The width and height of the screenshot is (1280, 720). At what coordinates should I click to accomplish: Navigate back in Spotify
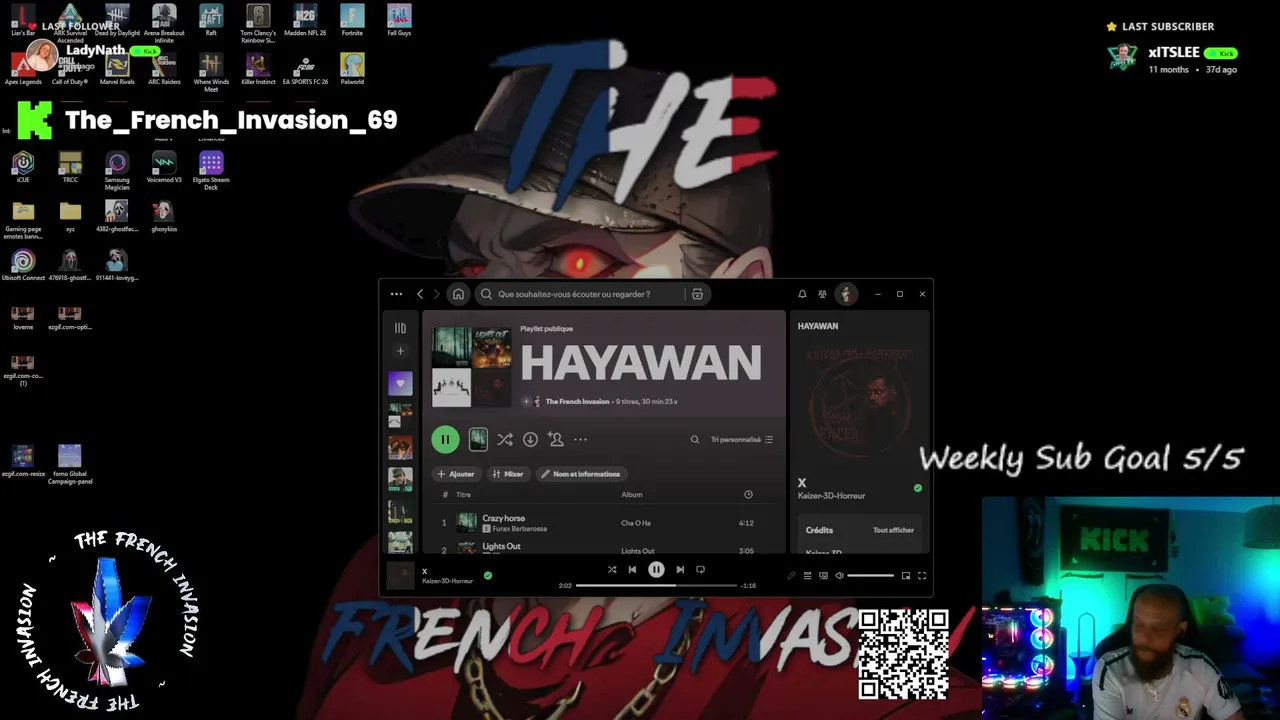click(x=420, y=294)
